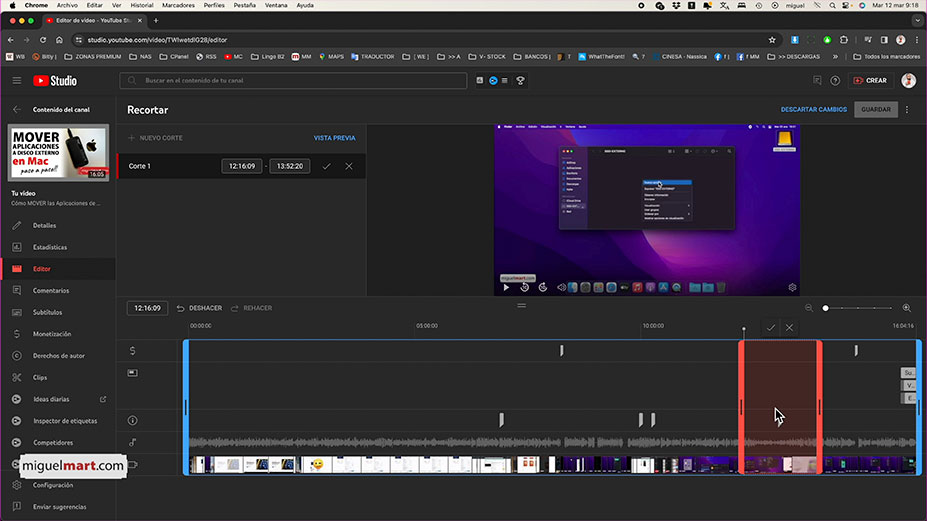Click the audio track music icon
Viewport: 927px width, 521px height.
[132, 442]
